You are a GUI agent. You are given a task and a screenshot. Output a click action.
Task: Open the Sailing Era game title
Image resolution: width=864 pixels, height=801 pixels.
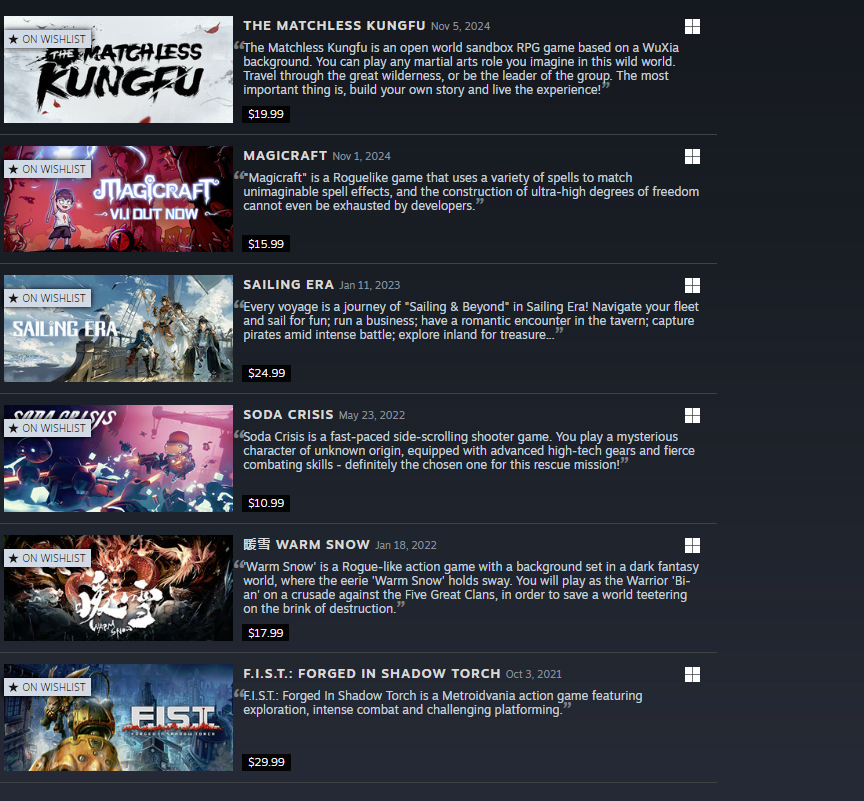tap(288, 285)
